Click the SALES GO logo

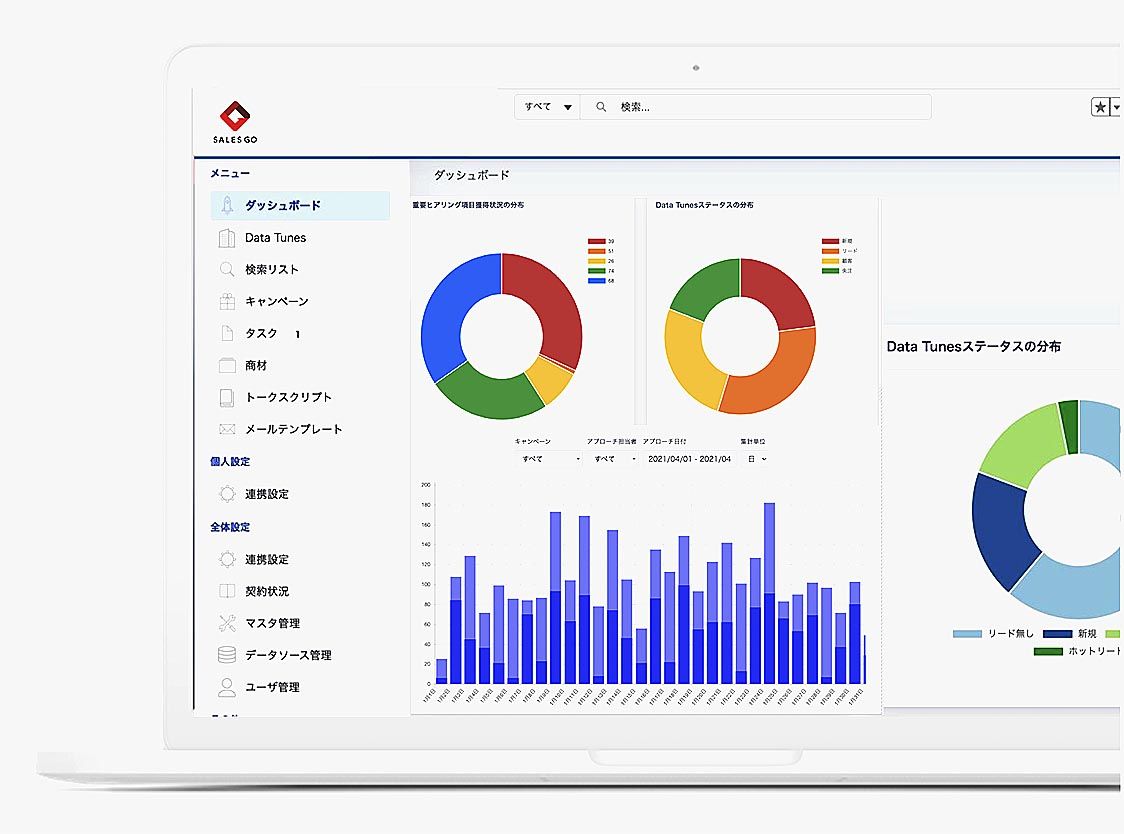tap(235, 122)
